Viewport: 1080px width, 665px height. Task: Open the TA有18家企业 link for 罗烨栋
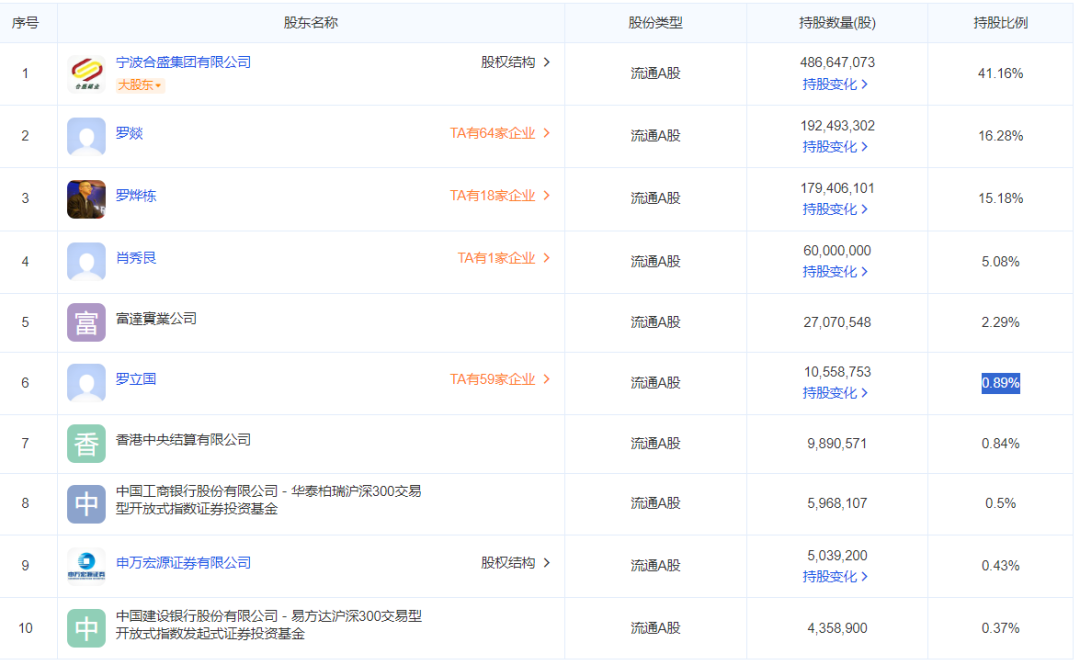(x=500, y=196)
